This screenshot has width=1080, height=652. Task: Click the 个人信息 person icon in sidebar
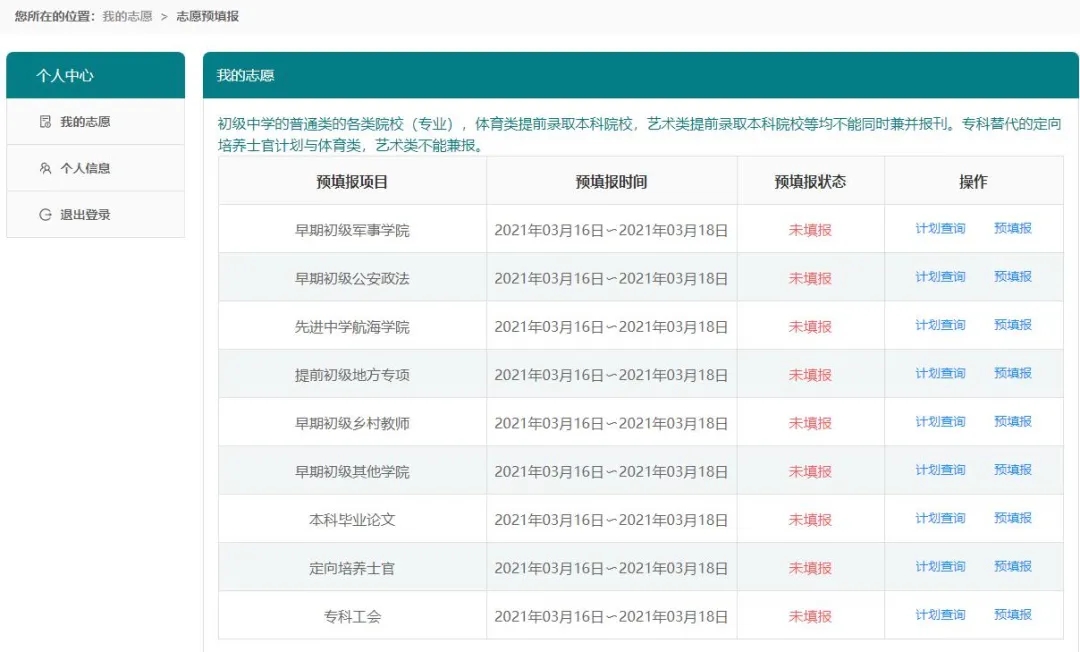(x=45, y=169)
